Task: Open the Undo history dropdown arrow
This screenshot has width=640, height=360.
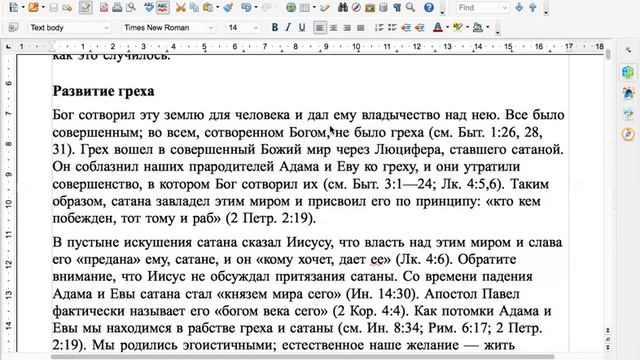Action: click(x=256, y=7)
